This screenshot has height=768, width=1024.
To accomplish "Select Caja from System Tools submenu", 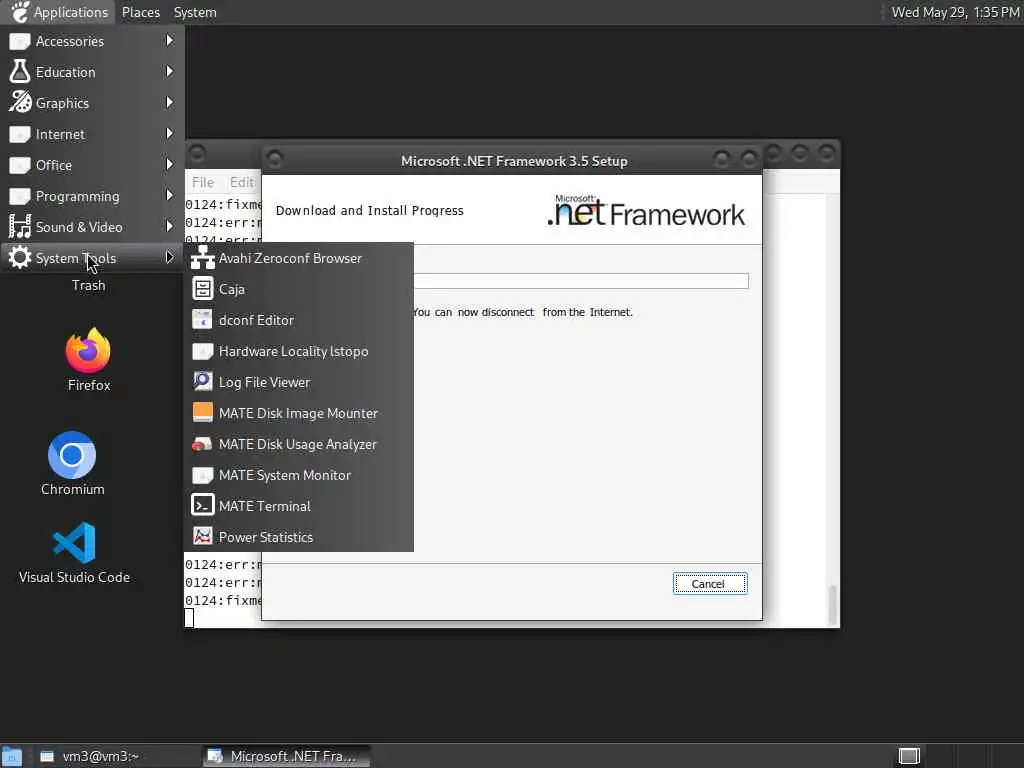I will pyautogui.click(x=298, y=289).
